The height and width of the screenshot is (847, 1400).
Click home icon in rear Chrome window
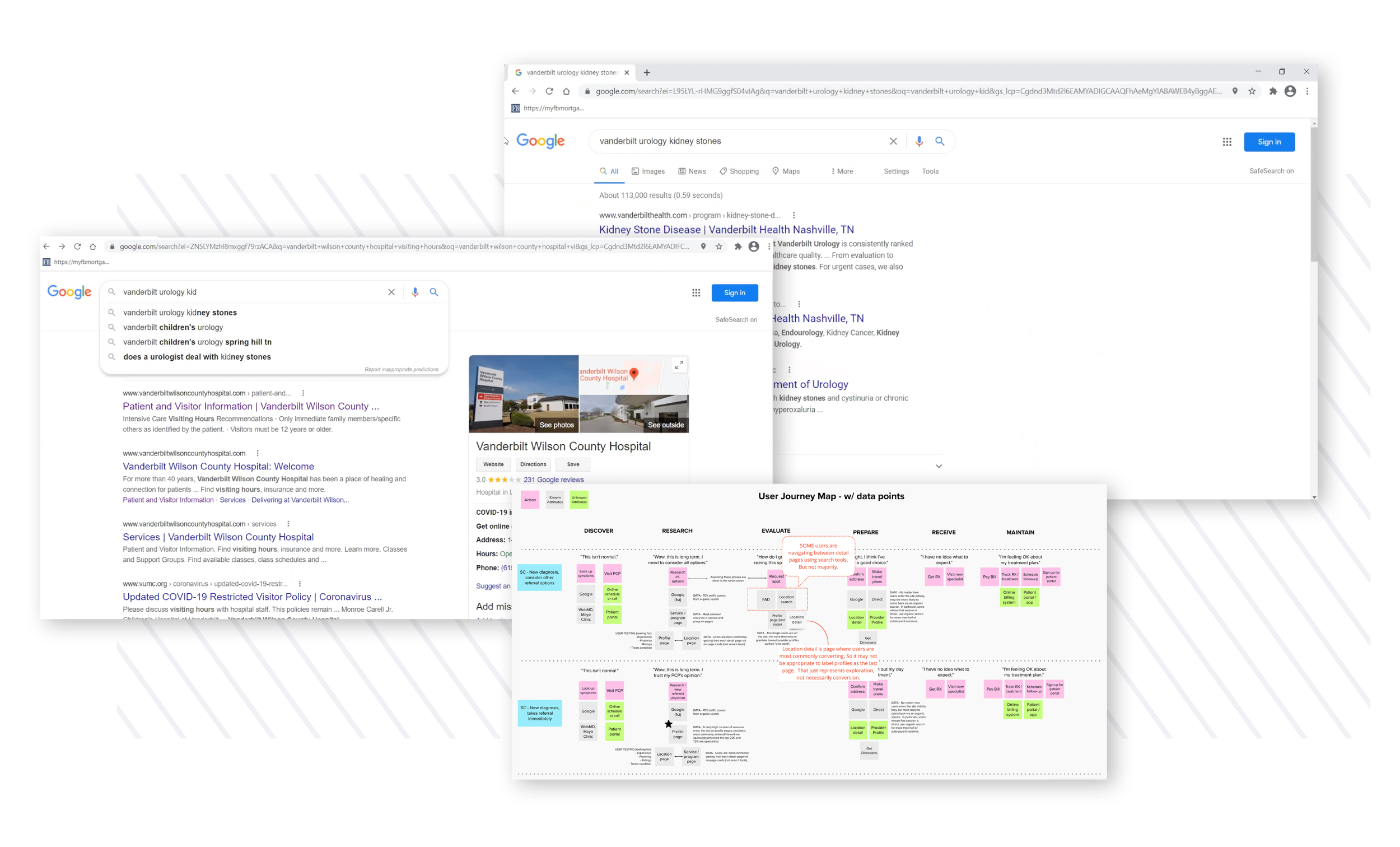[566, 91]
